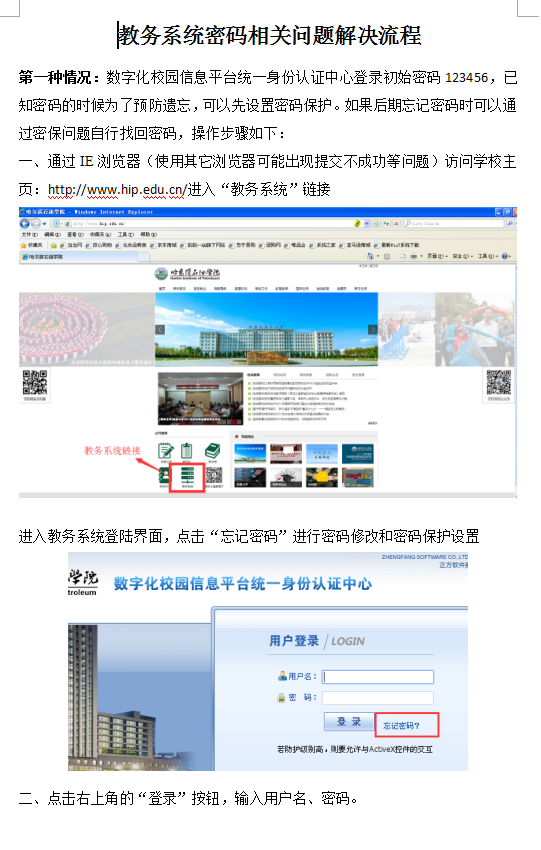Click the right QR code image
The height and width of the screenshot is (850, 541).
[499, 383]
